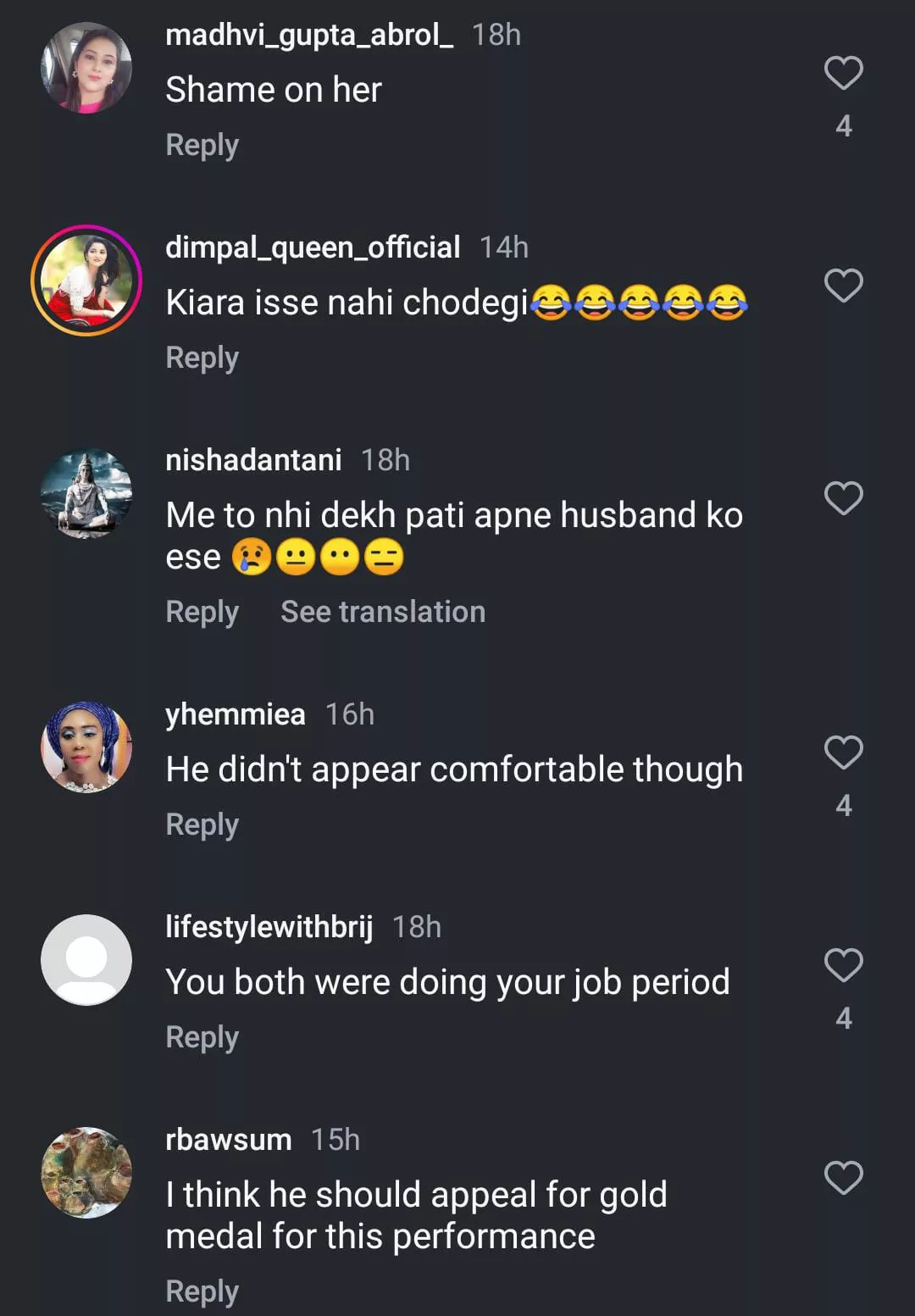Reply to "He didn't appear comfortable though"

tap(202, 825)
